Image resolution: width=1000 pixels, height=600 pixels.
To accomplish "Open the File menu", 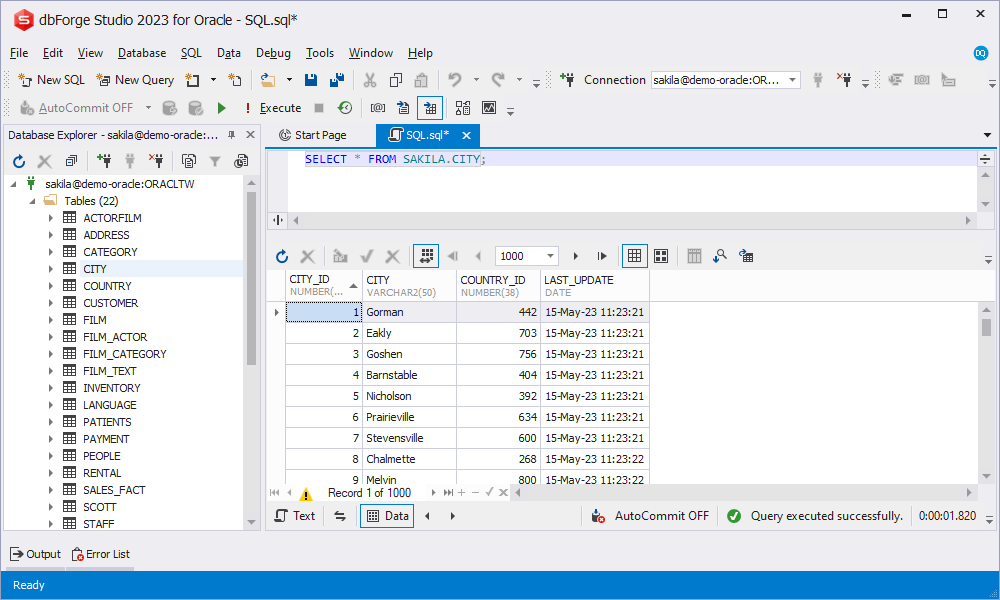I will pyautogui.click(x=19, y=53).
